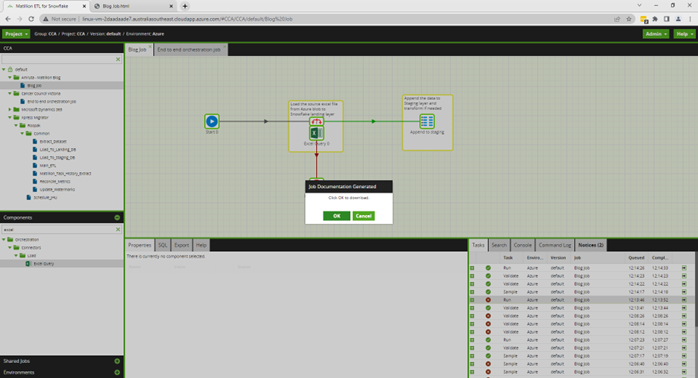Screen dimensions: 698x378
Task: Select the Load_To_Landing_DB job
Action: [57, 150]
